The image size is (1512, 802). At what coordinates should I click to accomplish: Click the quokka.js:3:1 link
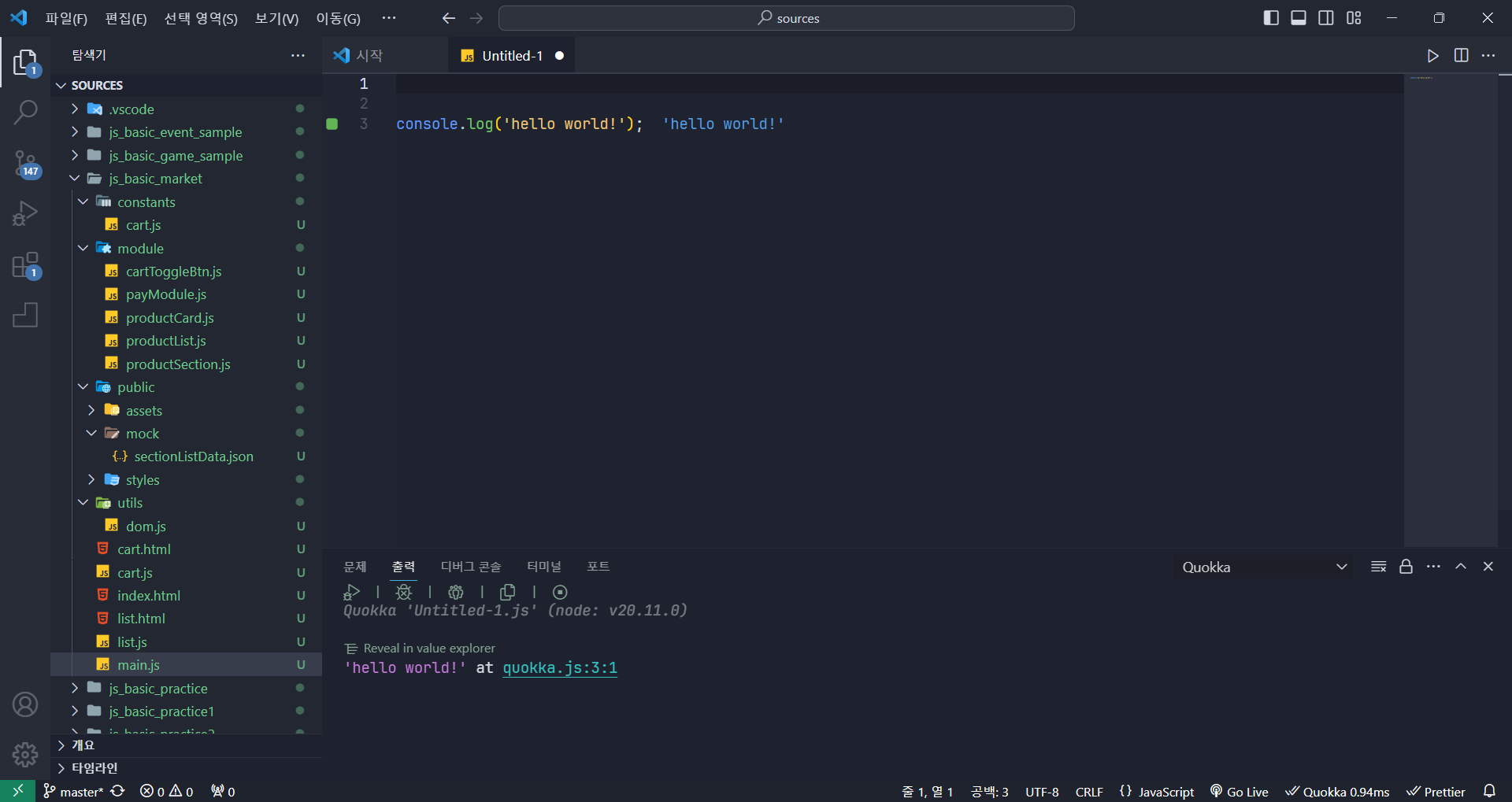pyautogui.click(x=559, y=667)
